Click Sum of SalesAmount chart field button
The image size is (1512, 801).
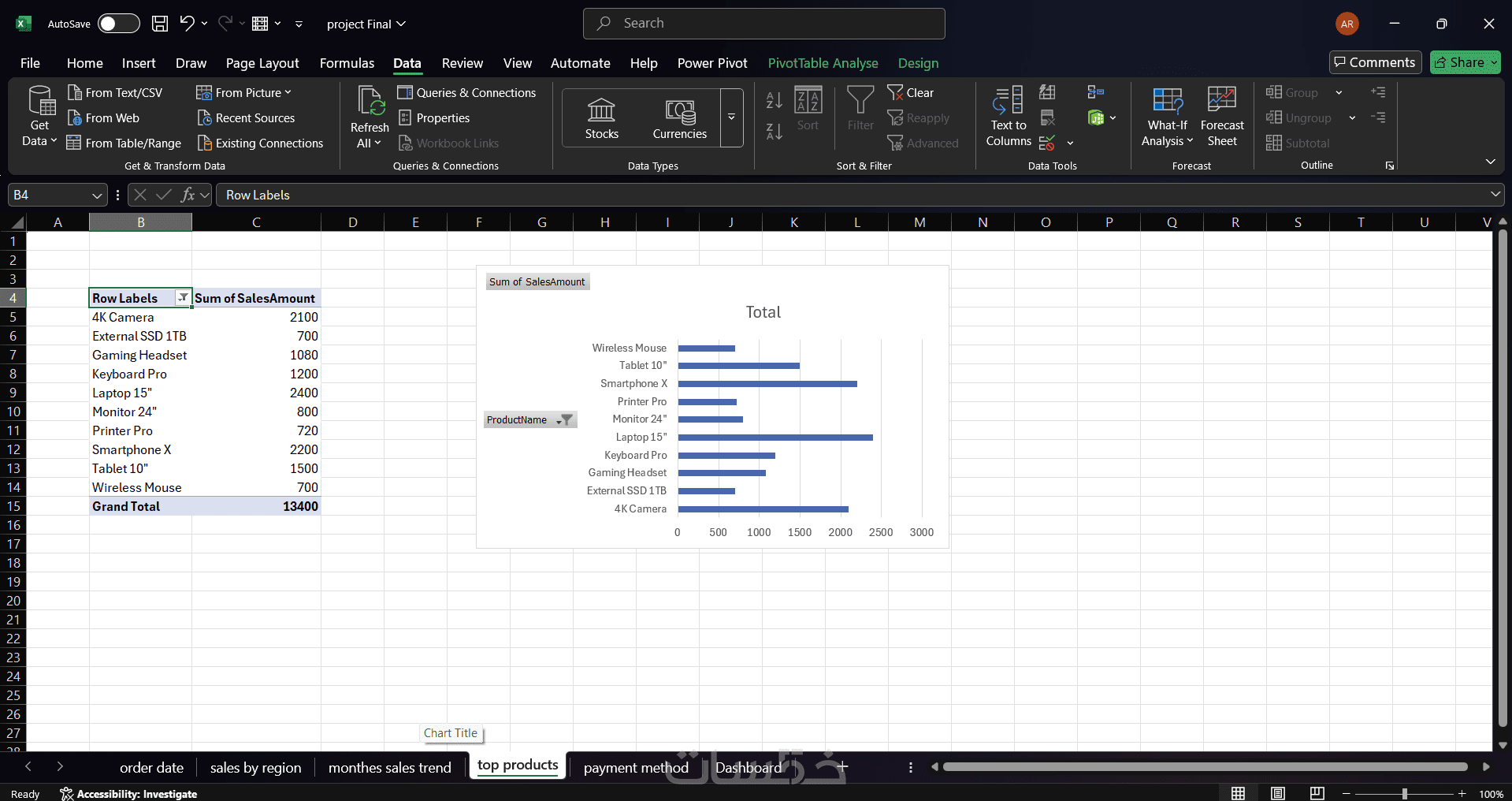point(537,281)
